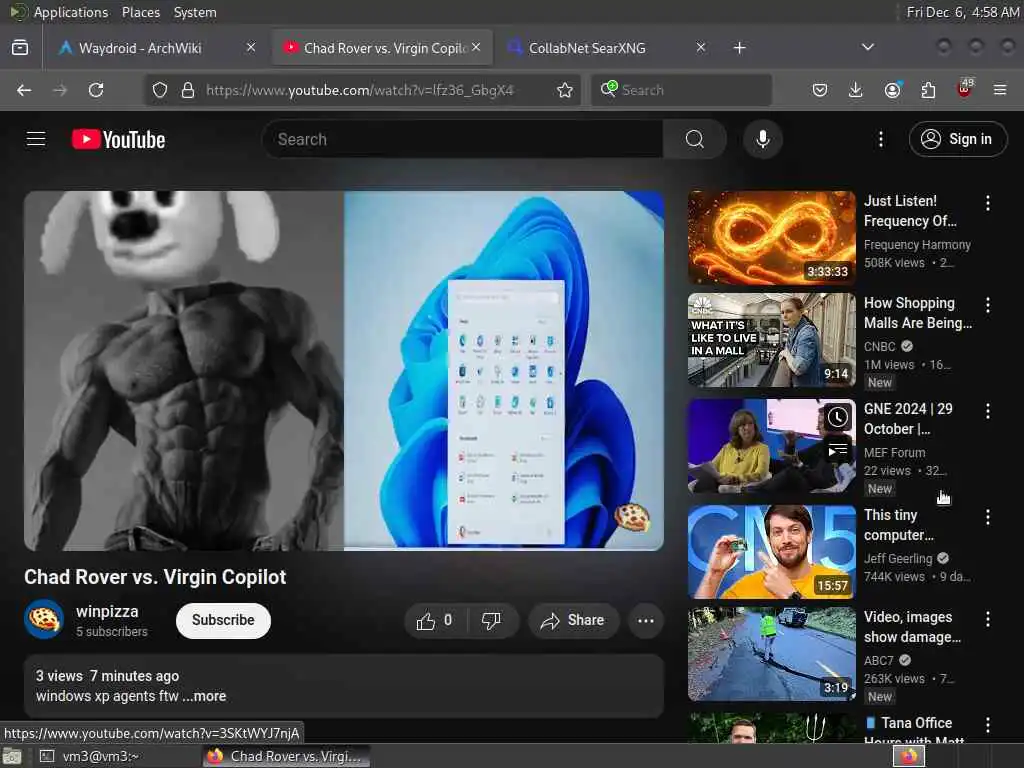Viewport: 1024px width, 768px height.
Task: Open options for Video, images show damage
Action: 987,619
